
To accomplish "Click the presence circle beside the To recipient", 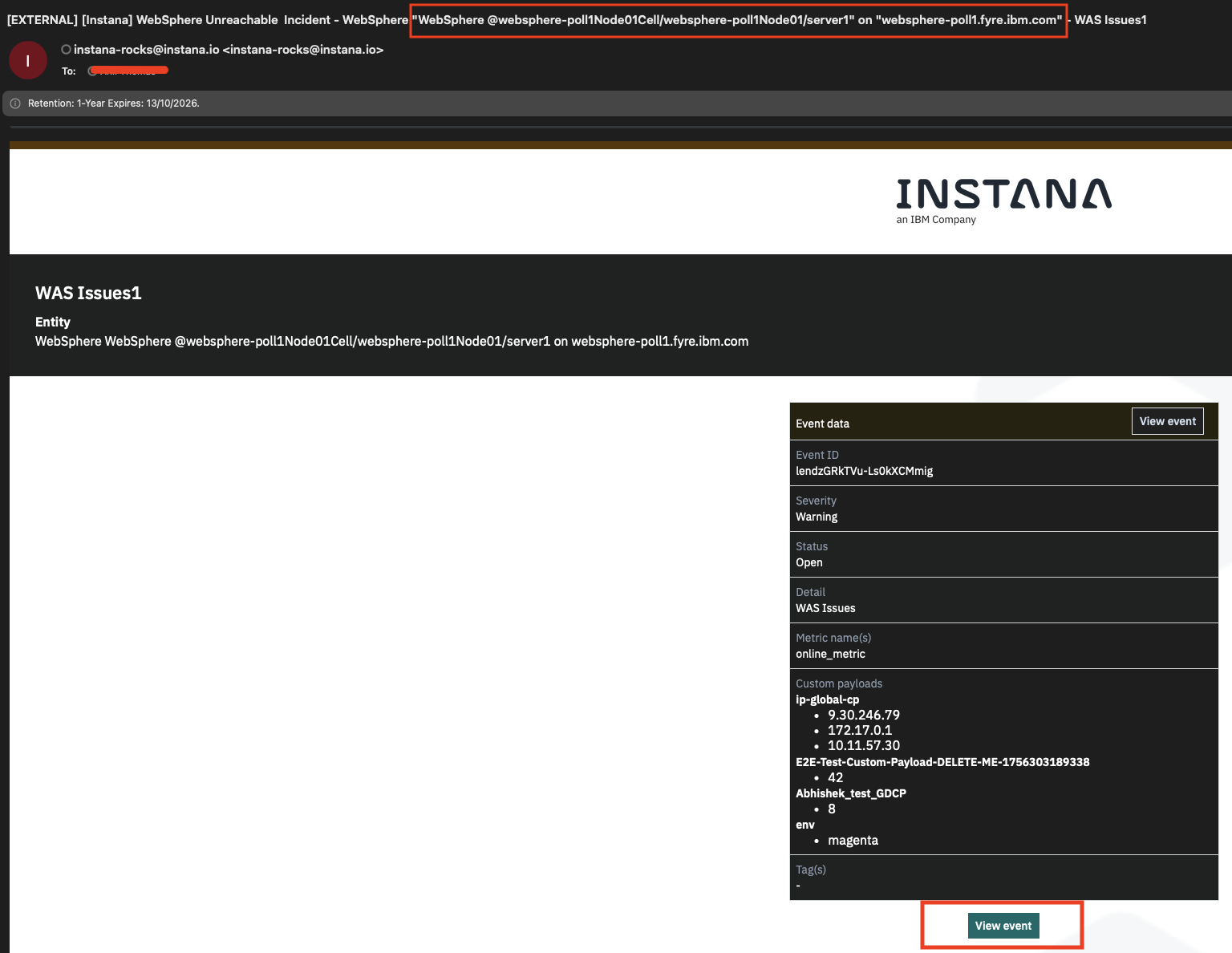I will pos(92,71).
